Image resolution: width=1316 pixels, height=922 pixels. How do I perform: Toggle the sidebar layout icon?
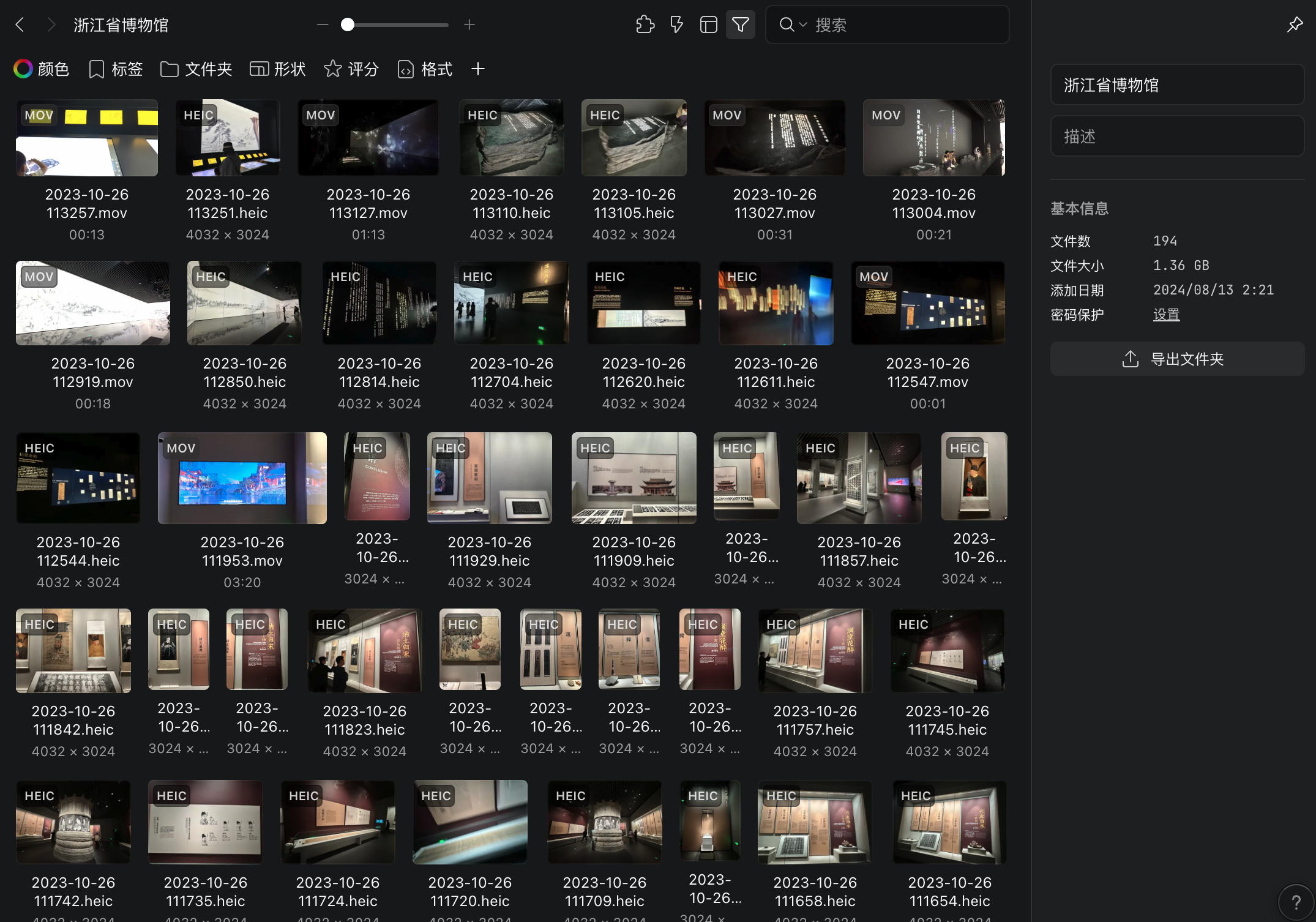tap(708, 24)
